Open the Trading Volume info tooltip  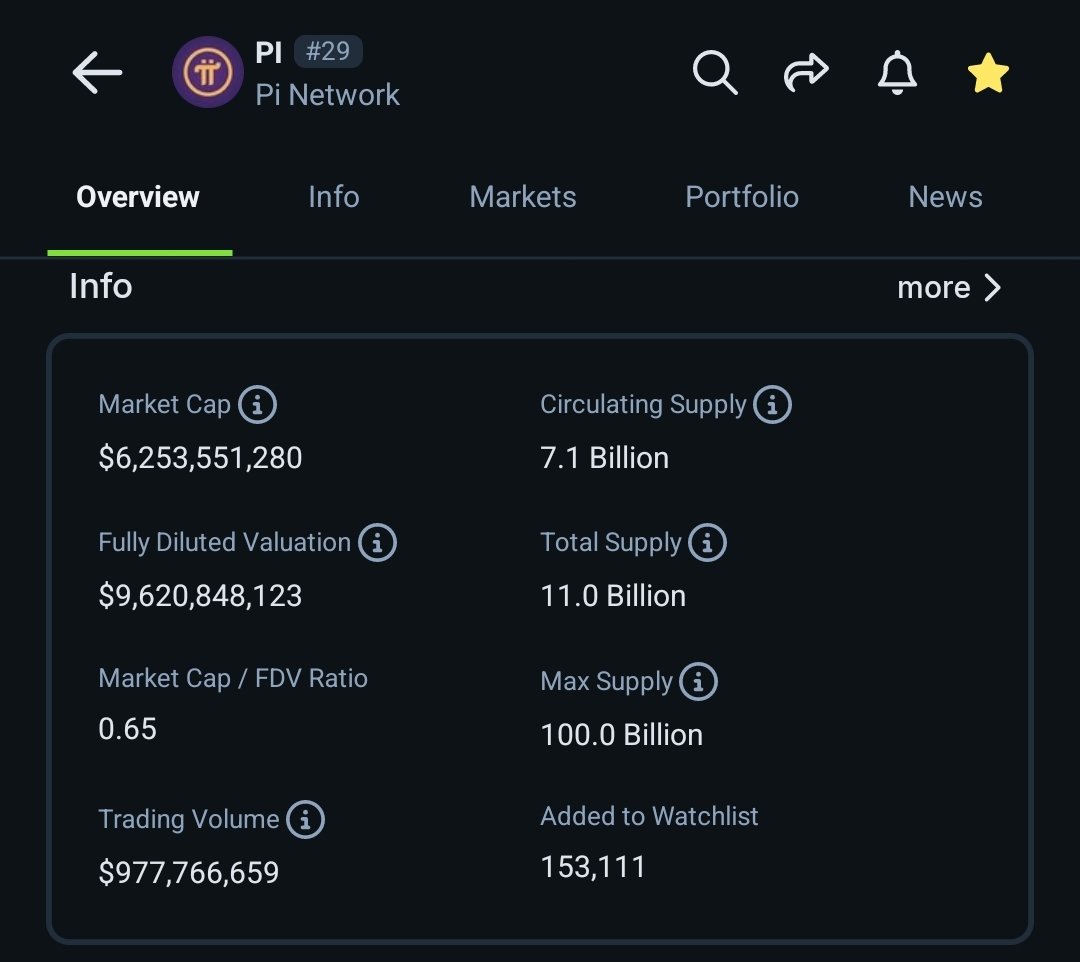point(305,819)
